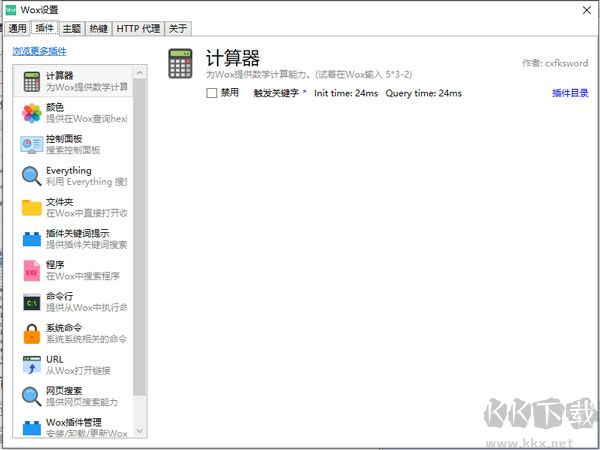The width and height of the screenshot is (600, 450).
Task: Click the plugin list scrollbar thumb
Action: point(139,237)
